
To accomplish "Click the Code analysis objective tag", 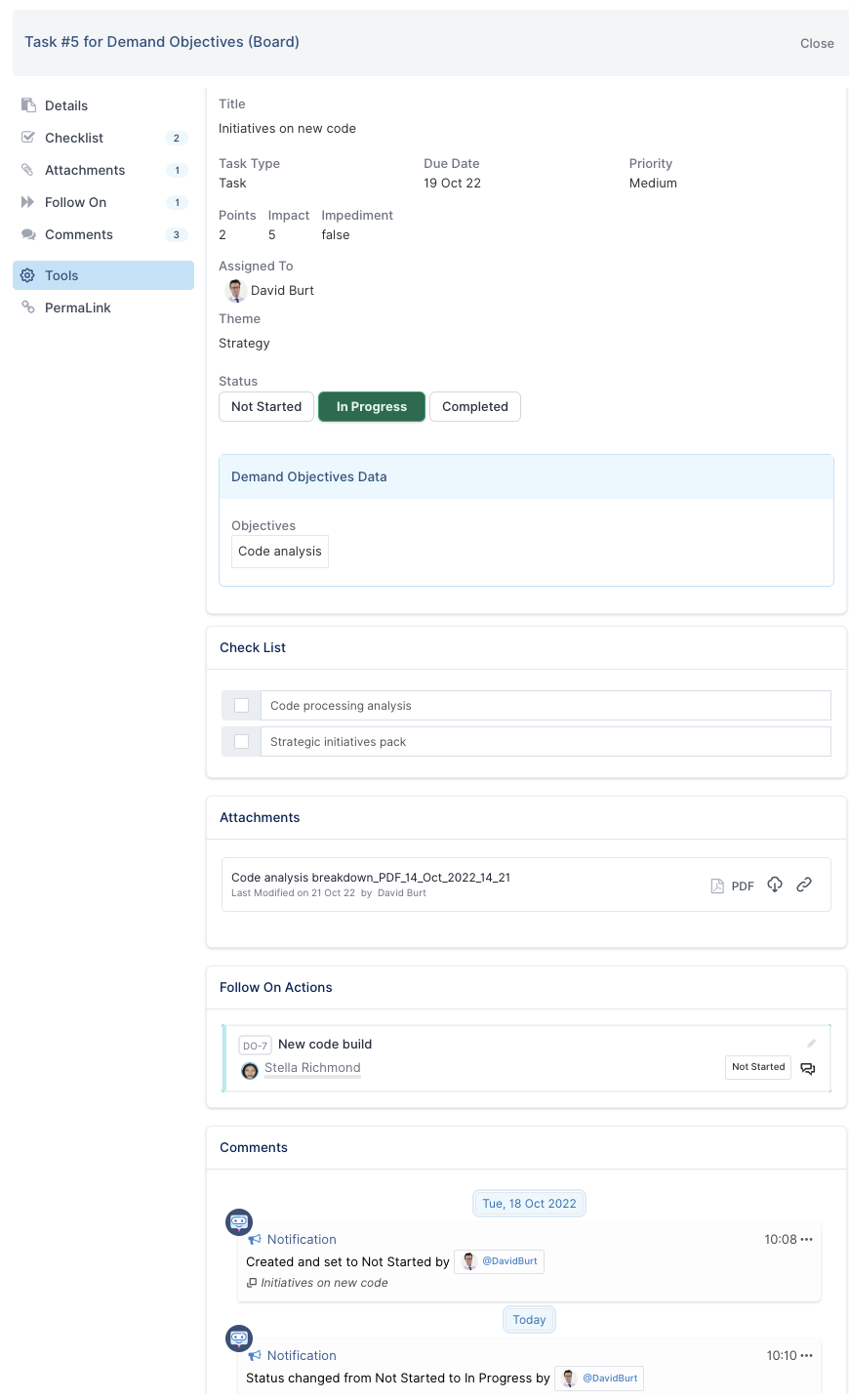I will point(280,552).
